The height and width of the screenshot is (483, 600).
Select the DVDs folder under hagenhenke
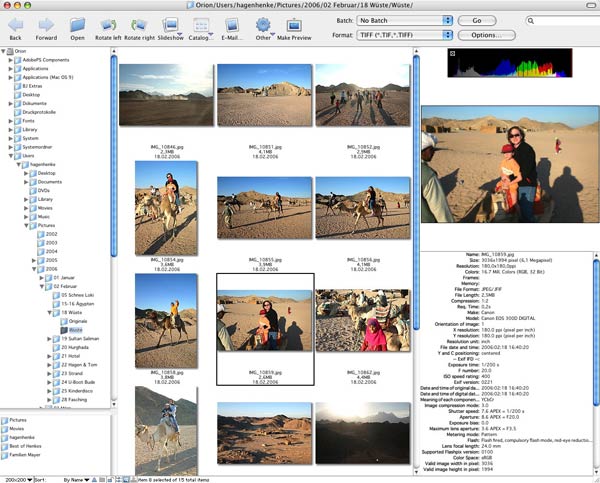coord(40,191)
